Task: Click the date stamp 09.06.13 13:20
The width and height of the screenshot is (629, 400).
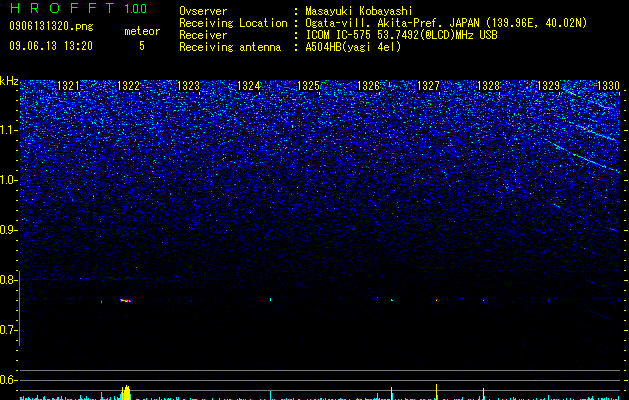Action: coord(51,46)
